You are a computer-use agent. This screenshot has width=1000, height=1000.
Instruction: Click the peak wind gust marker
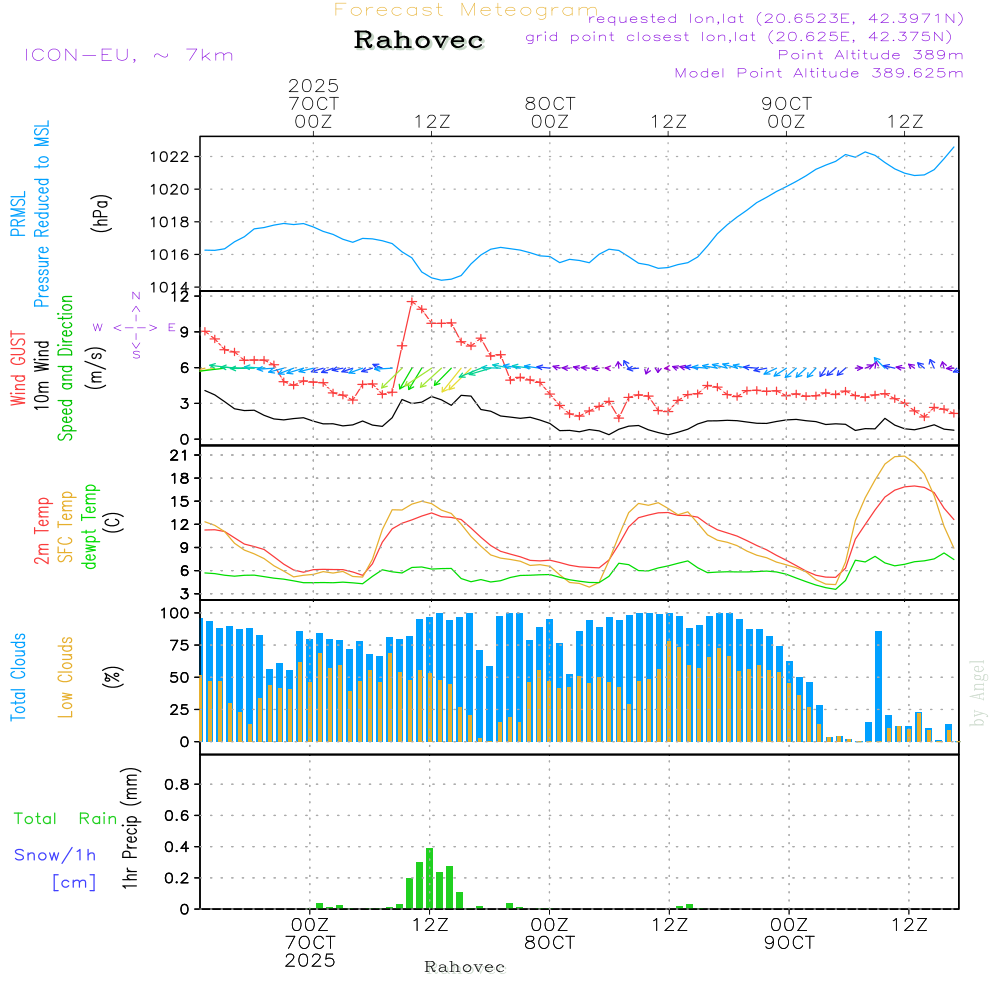[x=411, y=301]
